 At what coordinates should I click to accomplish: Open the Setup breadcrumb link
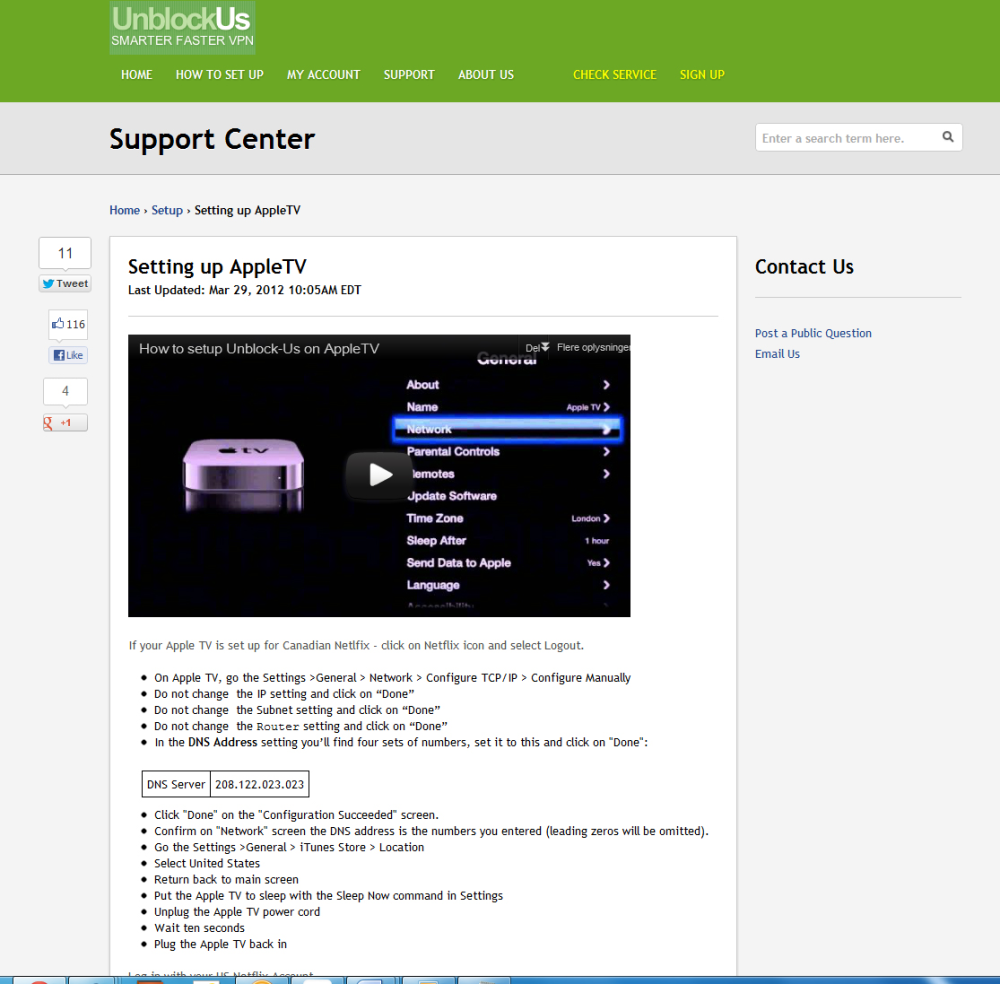(x=167, y=210)
